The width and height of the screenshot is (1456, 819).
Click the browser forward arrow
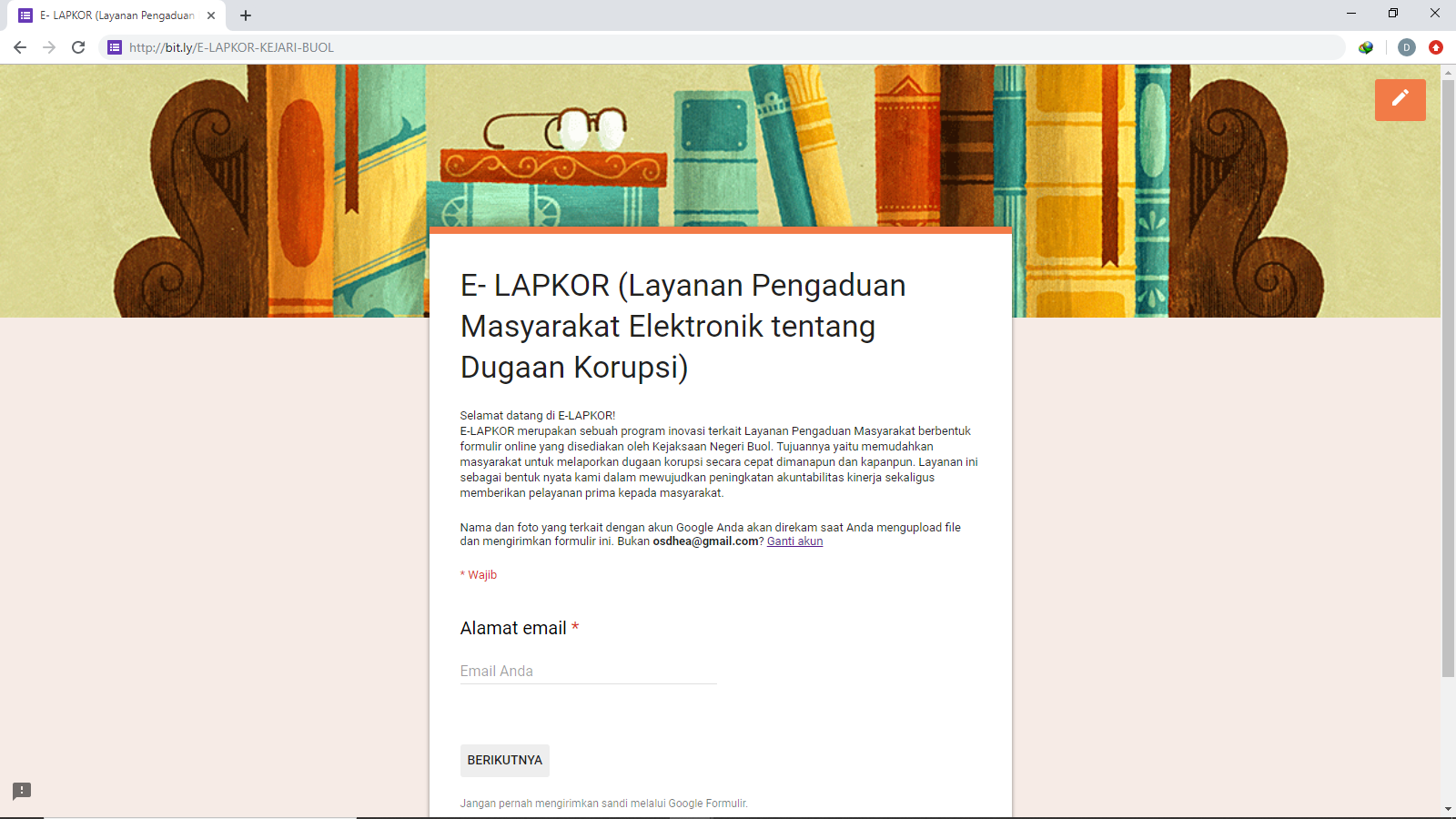(49, 47)
